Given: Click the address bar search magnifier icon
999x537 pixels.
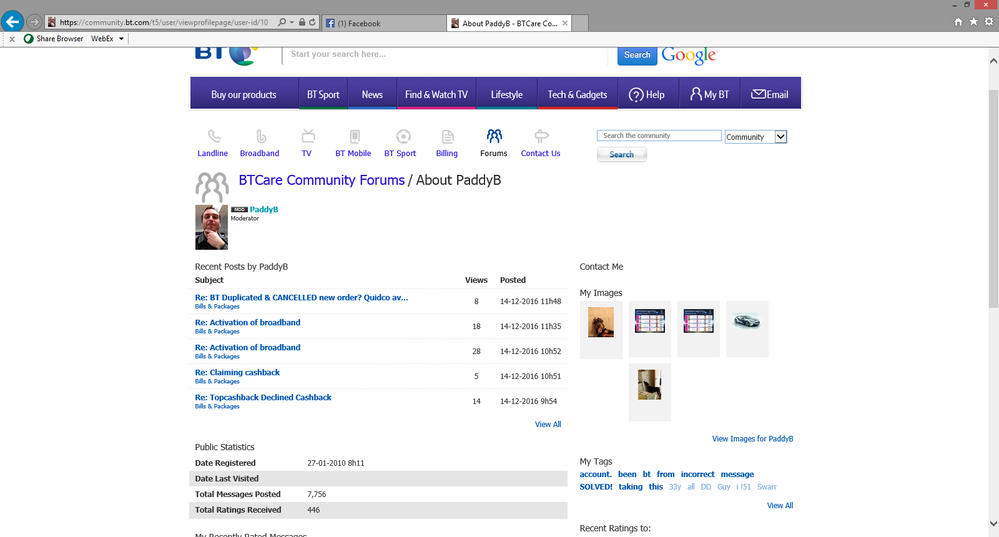Looking at the screenshot, I should pos(282,22).
